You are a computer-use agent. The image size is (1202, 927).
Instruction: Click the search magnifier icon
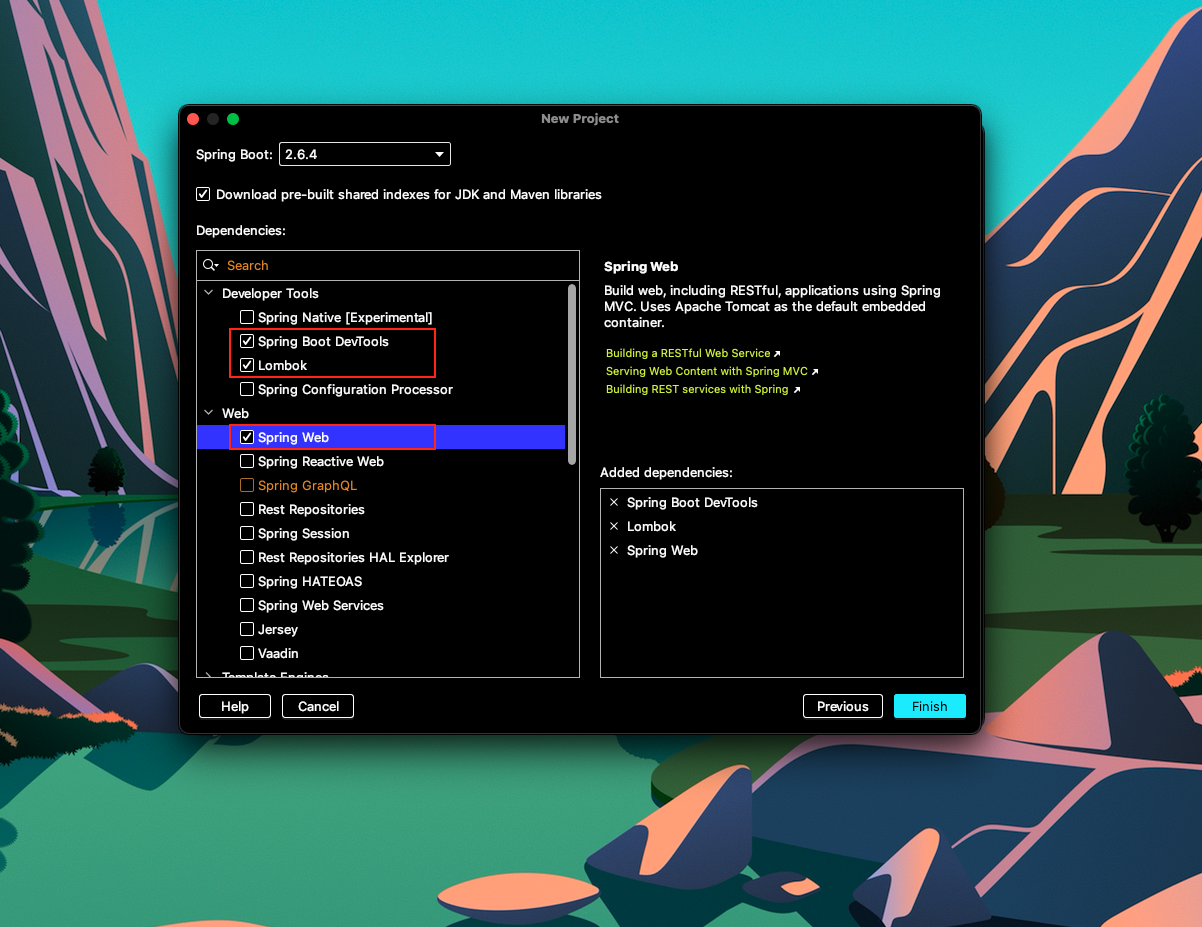click(x=210, y=265)
